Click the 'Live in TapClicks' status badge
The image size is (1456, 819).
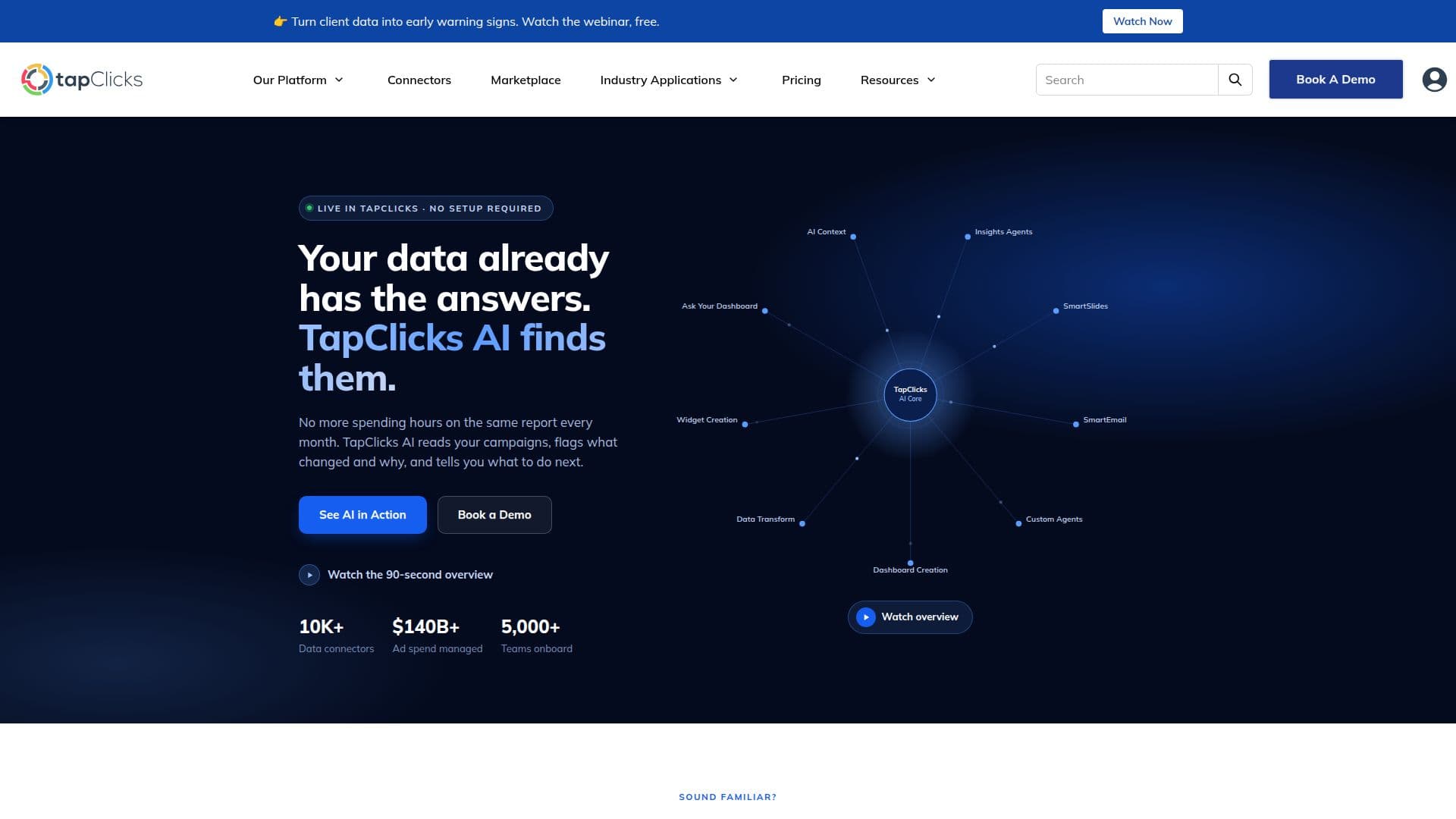(x=425, y=209)
